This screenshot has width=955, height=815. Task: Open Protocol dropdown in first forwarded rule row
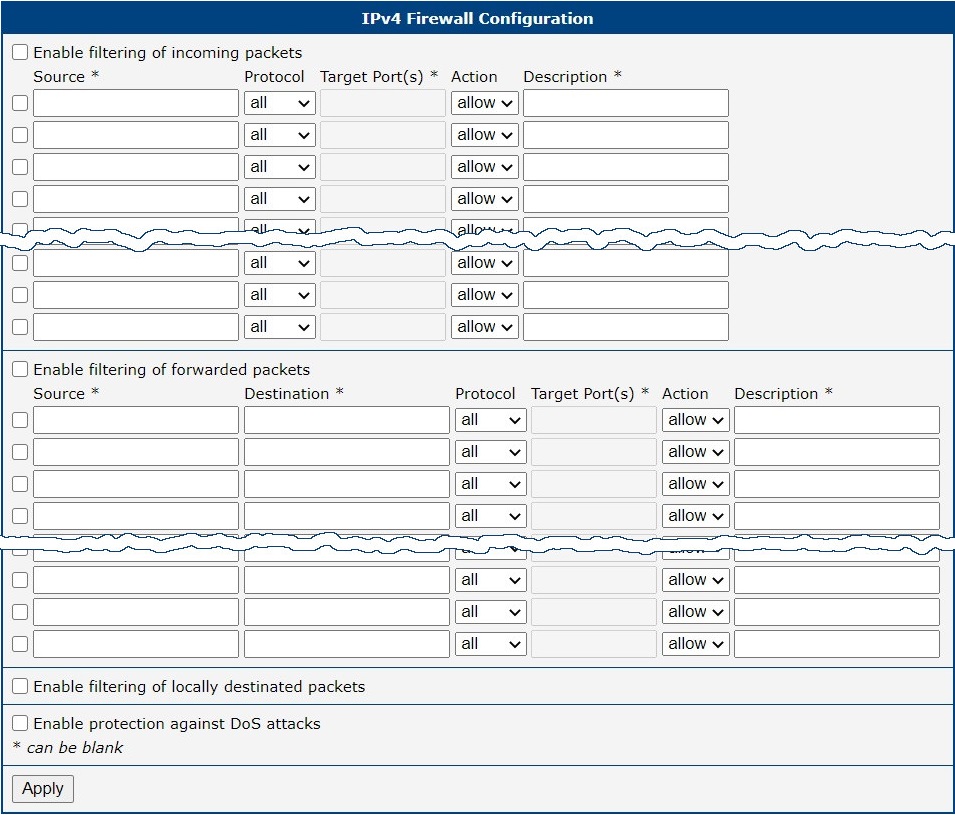(x=491, y=420)
